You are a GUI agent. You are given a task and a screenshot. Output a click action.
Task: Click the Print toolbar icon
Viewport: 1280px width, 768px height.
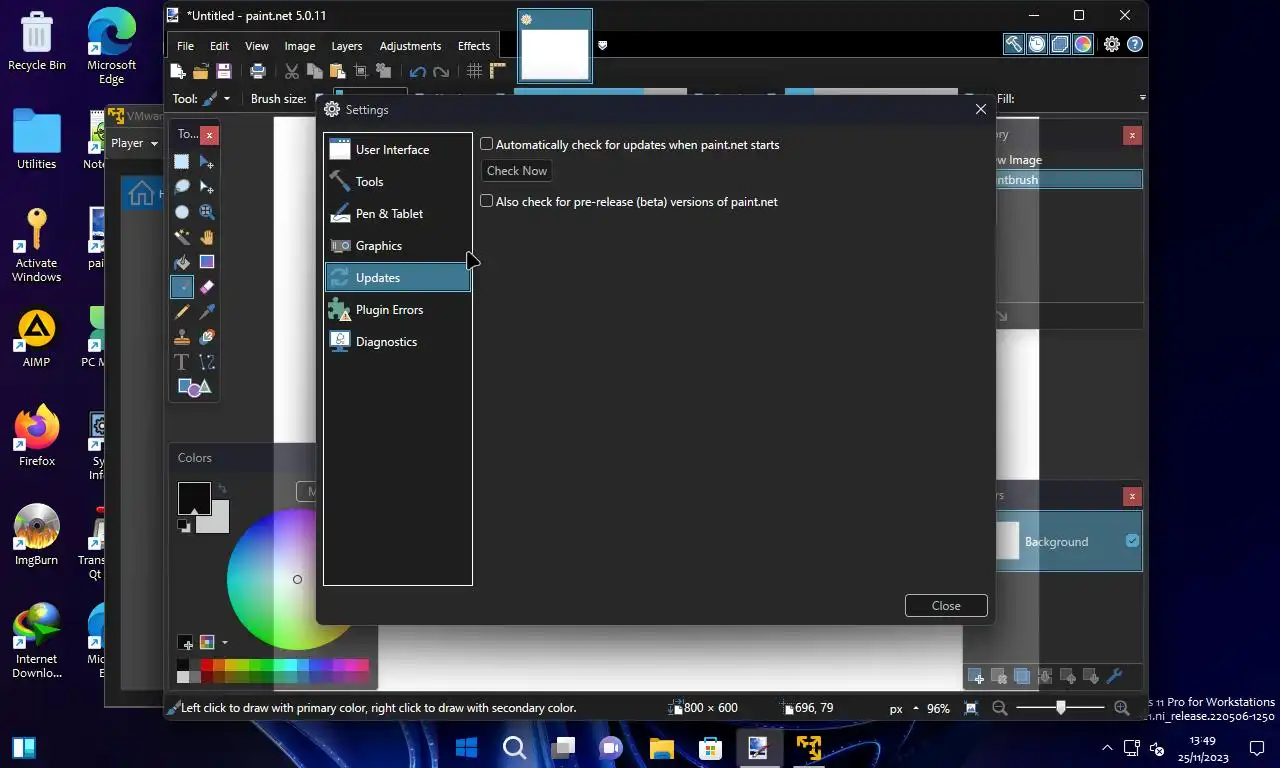(x=258, y=71)
